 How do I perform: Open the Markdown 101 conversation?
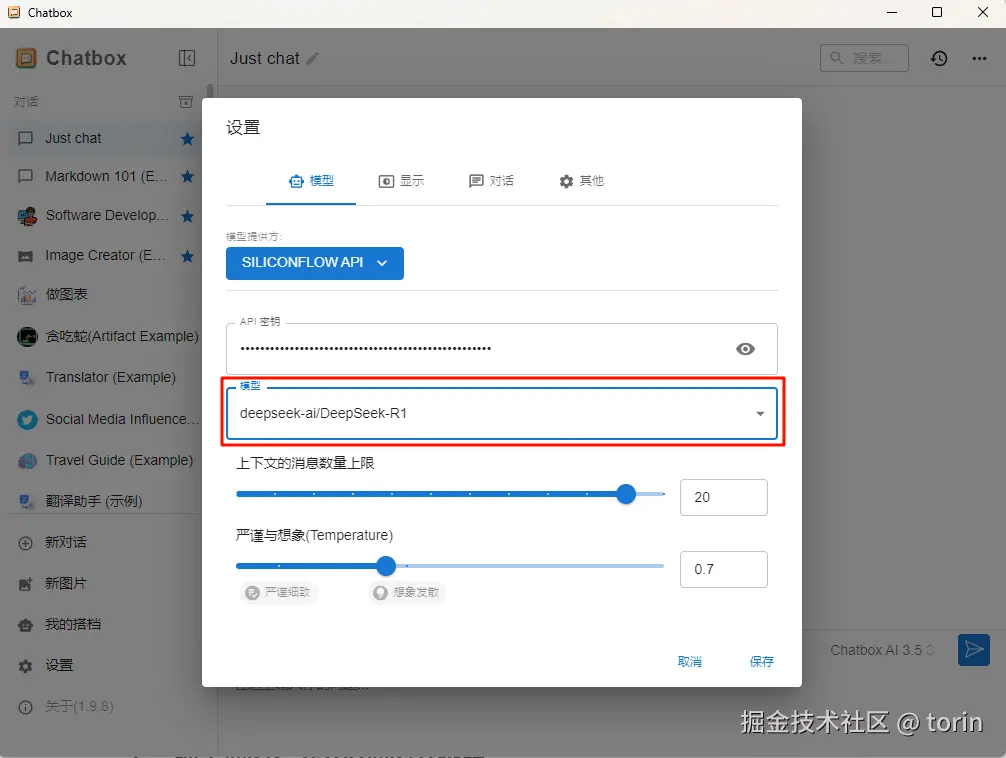click(106, 176)
